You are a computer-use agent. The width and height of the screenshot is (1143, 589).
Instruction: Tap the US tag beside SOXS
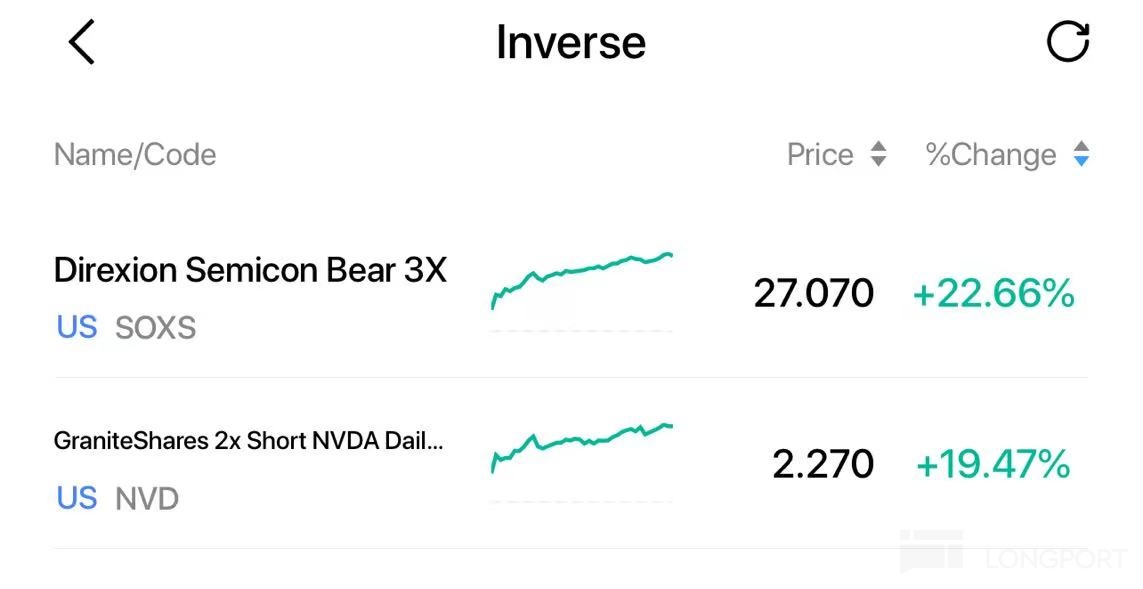click(77, 327)
